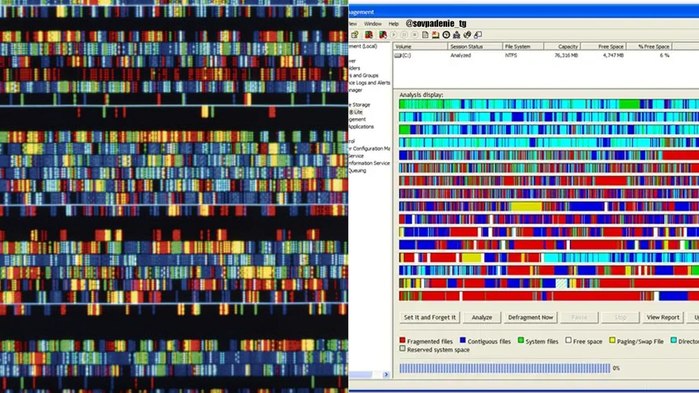Click the red-green analyze icon in toolbar
Screen dimensions: 699x393
pos(369,35)
